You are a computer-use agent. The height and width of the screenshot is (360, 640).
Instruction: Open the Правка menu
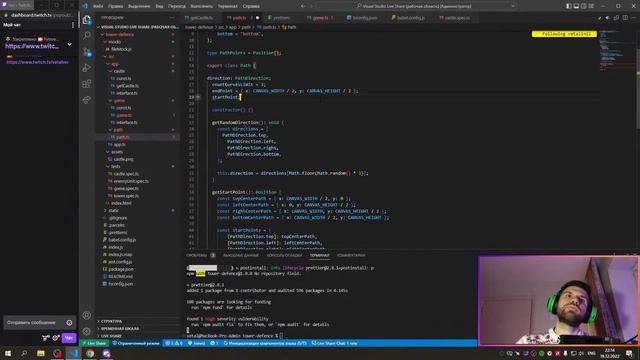[116, 6]
